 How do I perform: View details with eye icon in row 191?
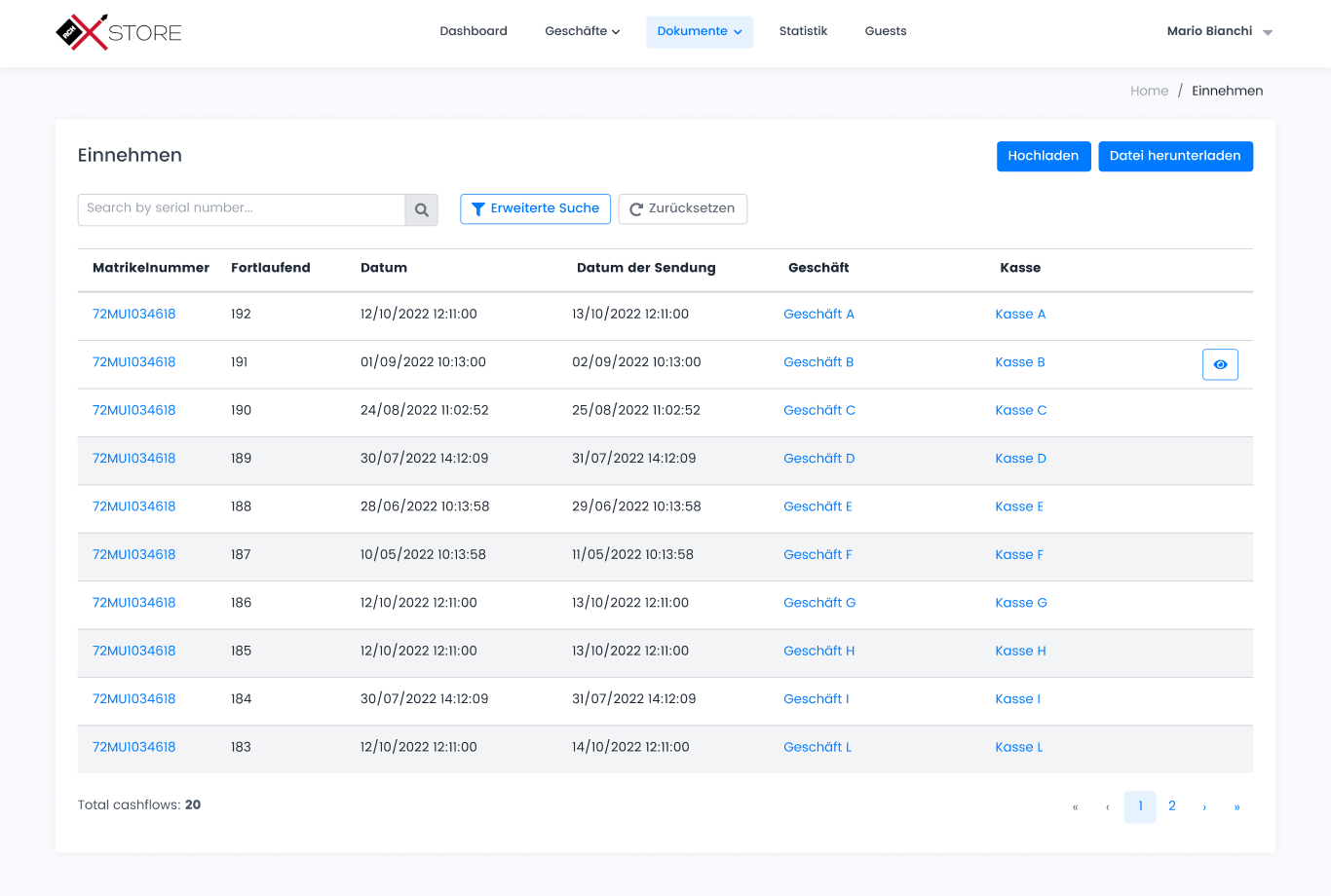coord(1220,364)
